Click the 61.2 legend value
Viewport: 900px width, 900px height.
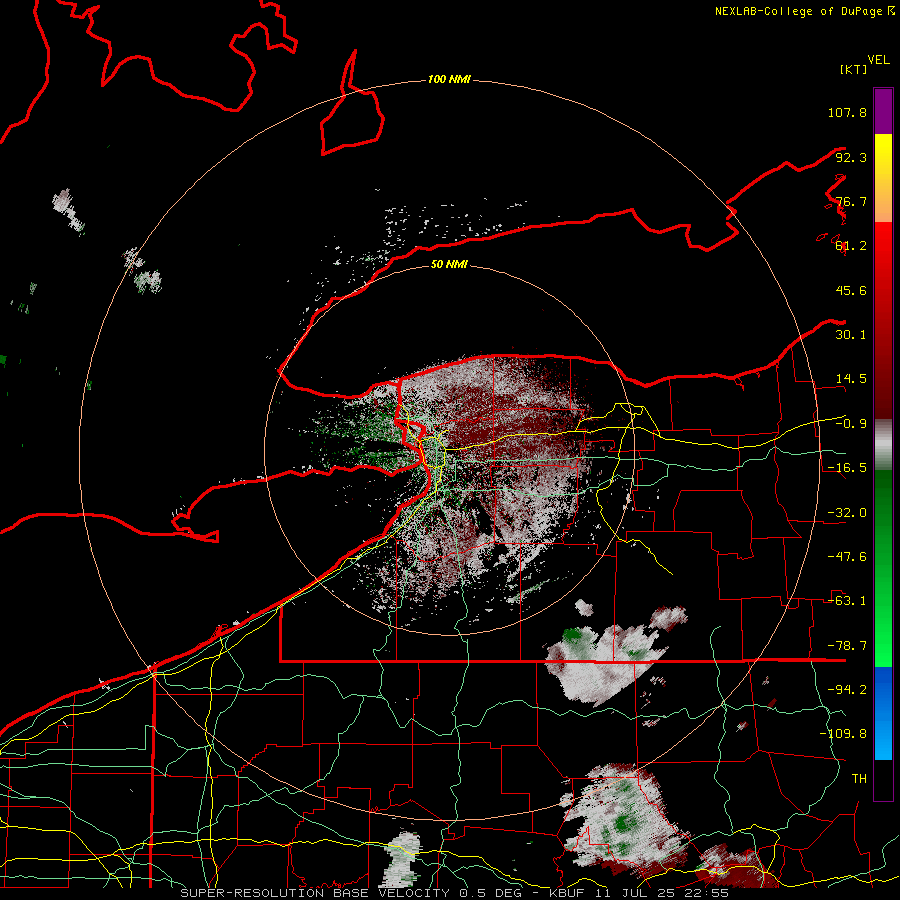pos(851,246)
